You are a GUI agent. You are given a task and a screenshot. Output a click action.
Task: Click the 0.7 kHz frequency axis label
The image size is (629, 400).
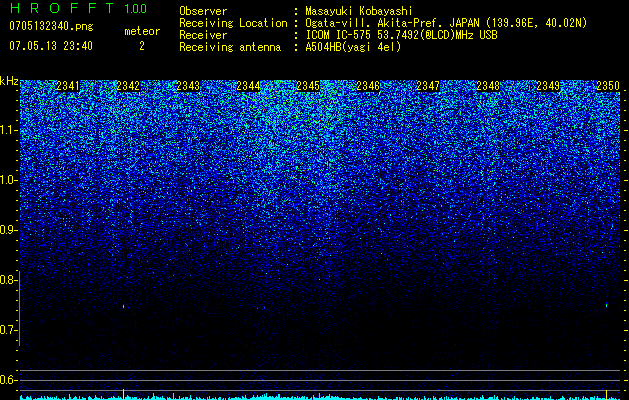pyautogui.click(x=9, y=330)
